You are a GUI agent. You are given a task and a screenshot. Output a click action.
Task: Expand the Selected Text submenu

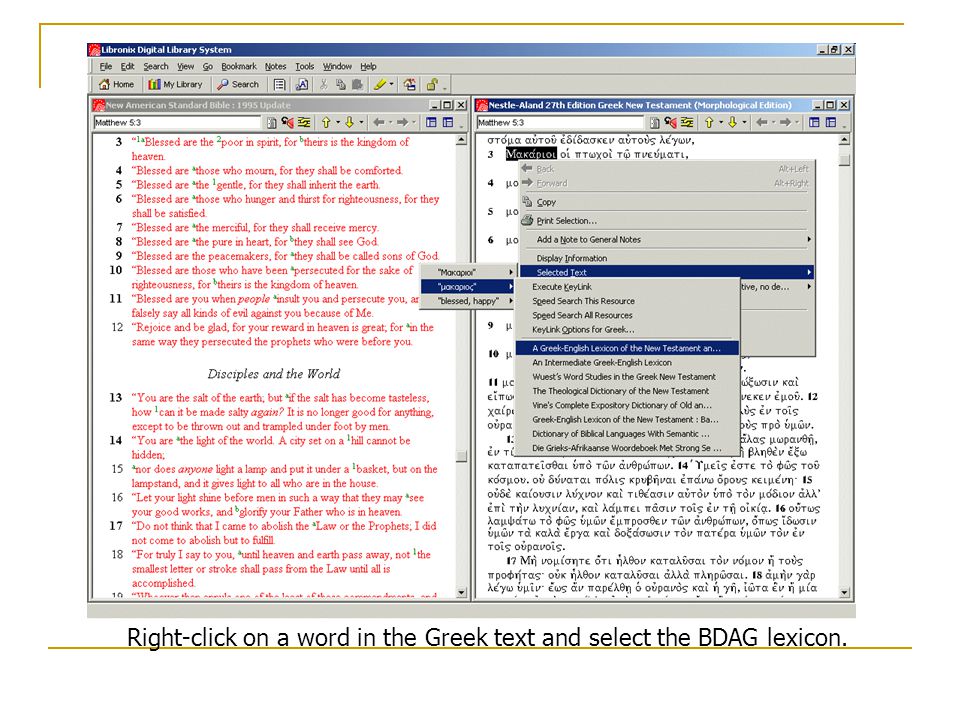pyautogui.click(x=667, y=272)
